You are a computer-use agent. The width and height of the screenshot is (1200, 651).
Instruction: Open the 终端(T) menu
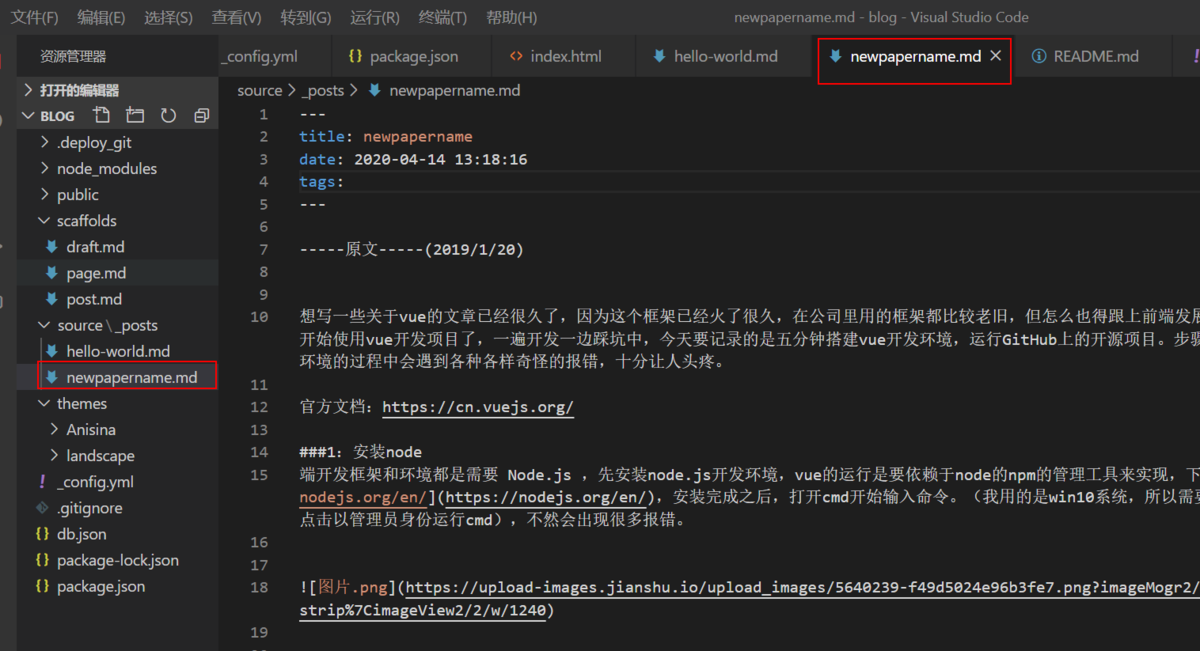(442, 17)
